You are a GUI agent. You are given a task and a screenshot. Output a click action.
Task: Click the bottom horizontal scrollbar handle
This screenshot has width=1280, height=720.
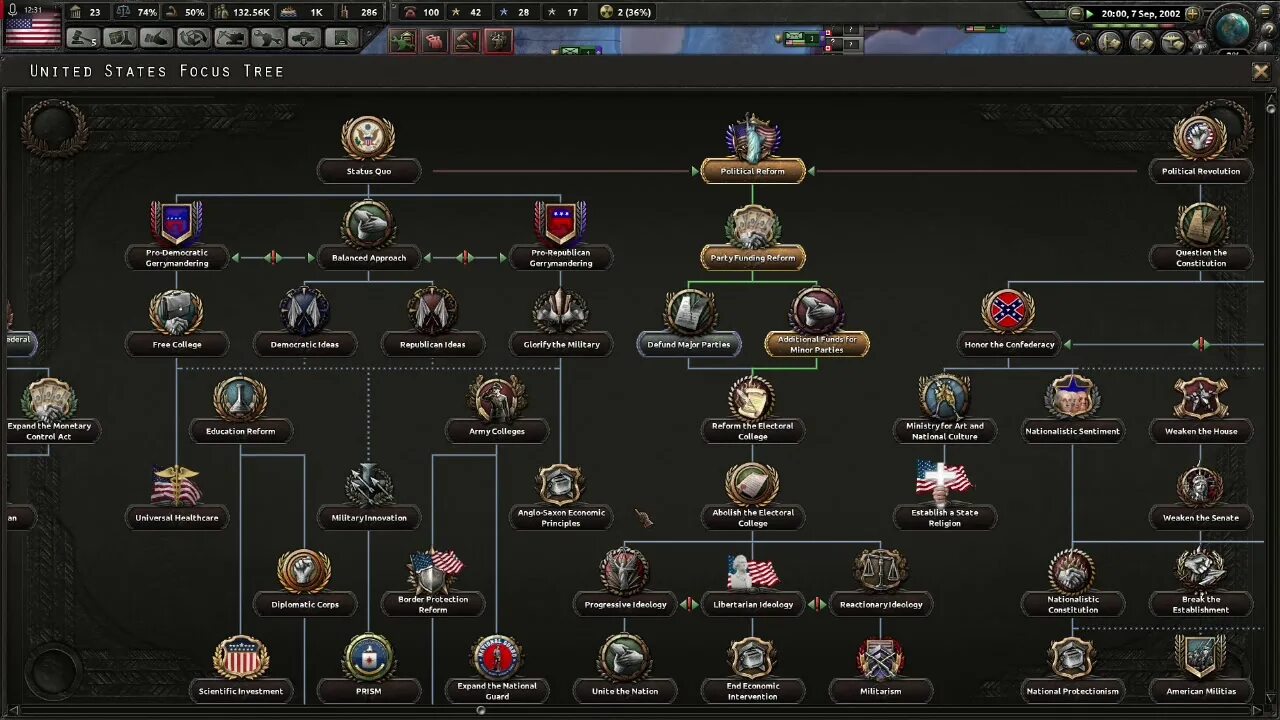pyautogui.click(x=481, y=711)
